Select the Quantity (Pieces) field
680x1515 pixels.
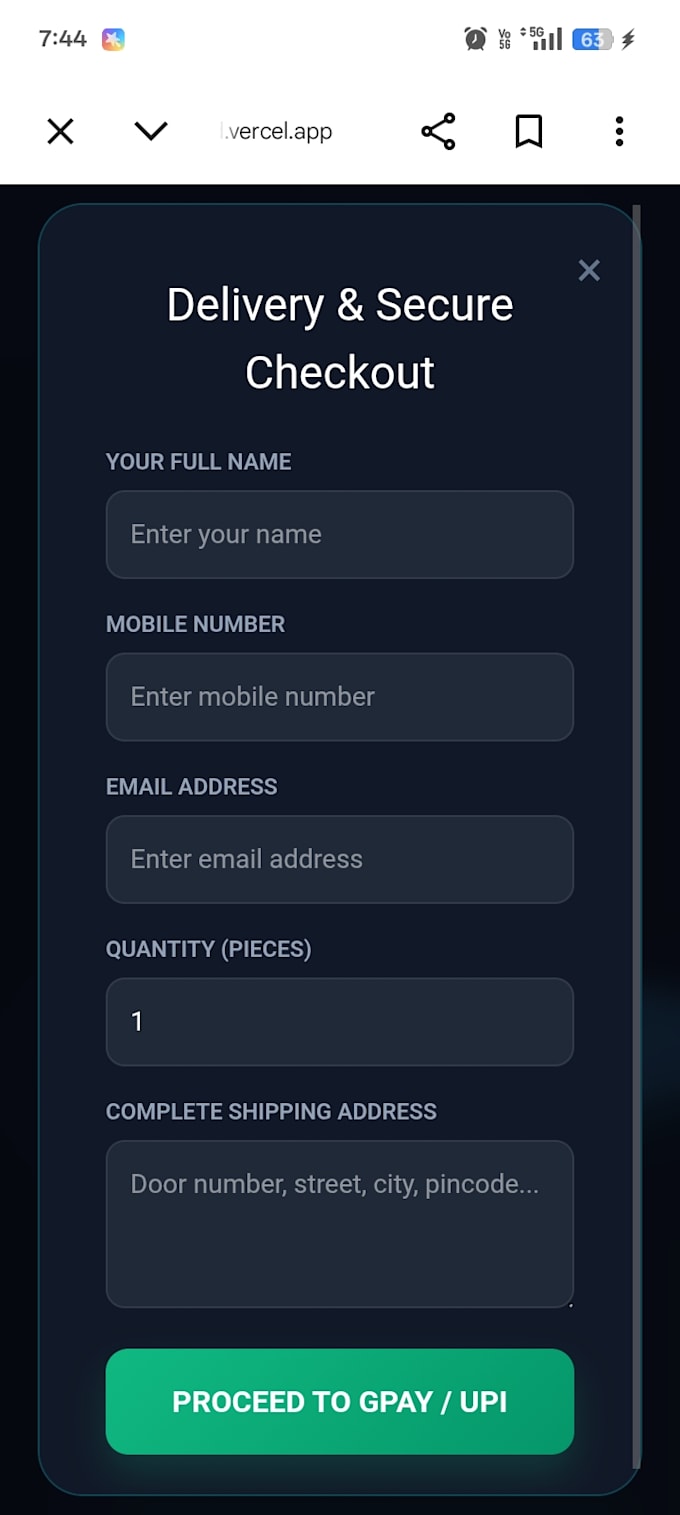click(x=340, y=1022)
